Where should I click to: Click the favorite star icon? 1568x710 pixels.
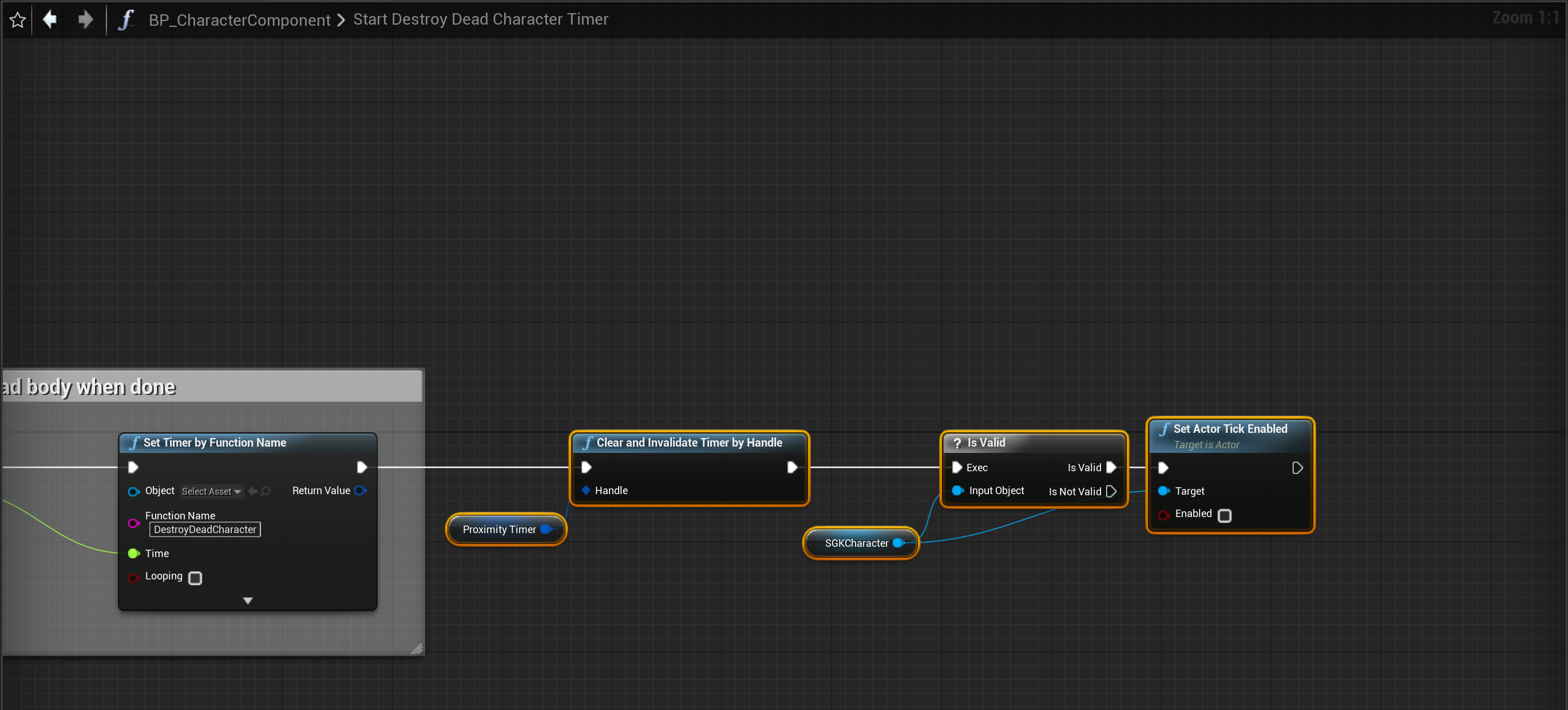[x=18, y=19]
